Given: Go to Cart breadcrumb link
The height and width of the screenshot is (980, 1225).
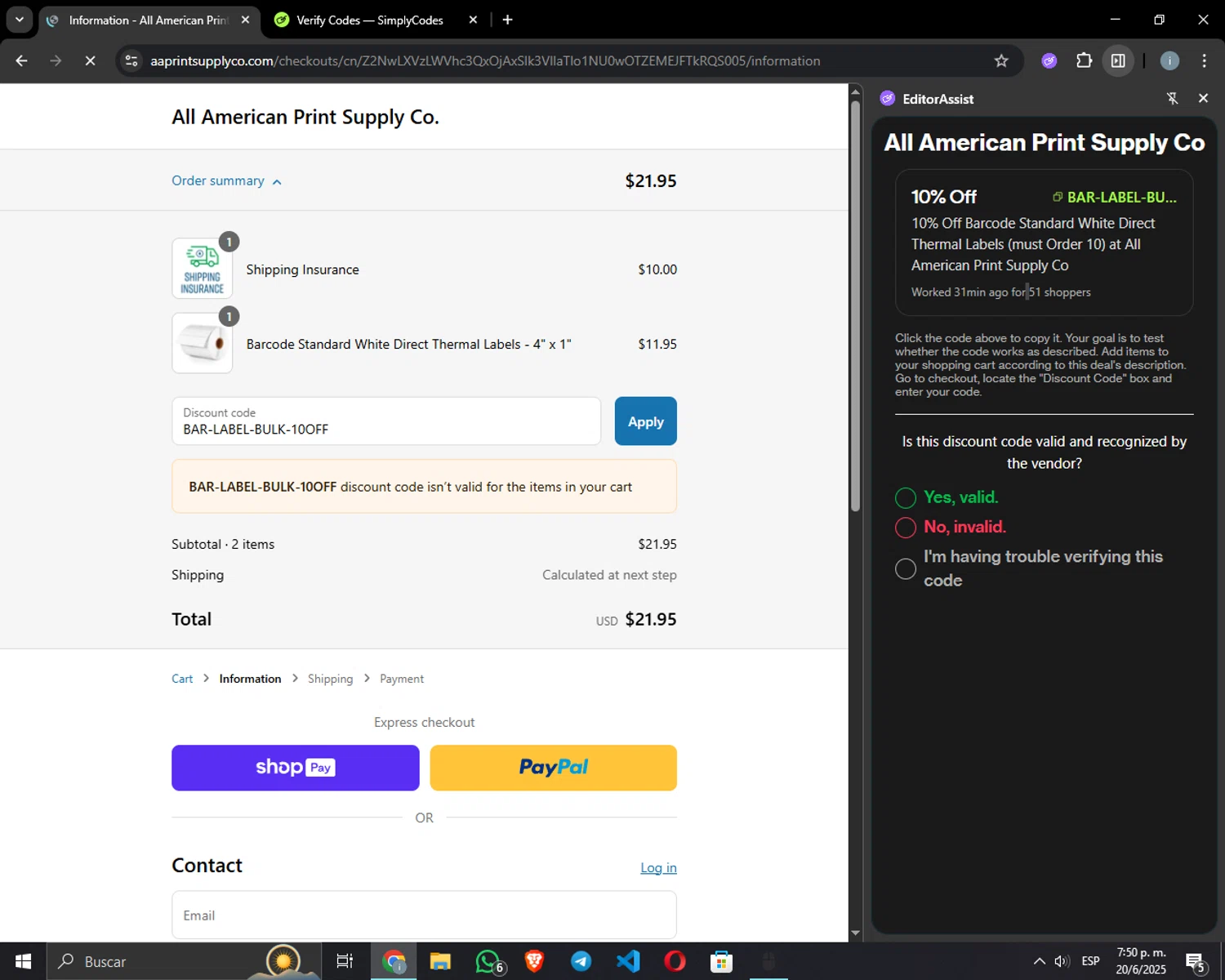Looking at the screenshot, I should pyautogui.click(x=182, y=679).
